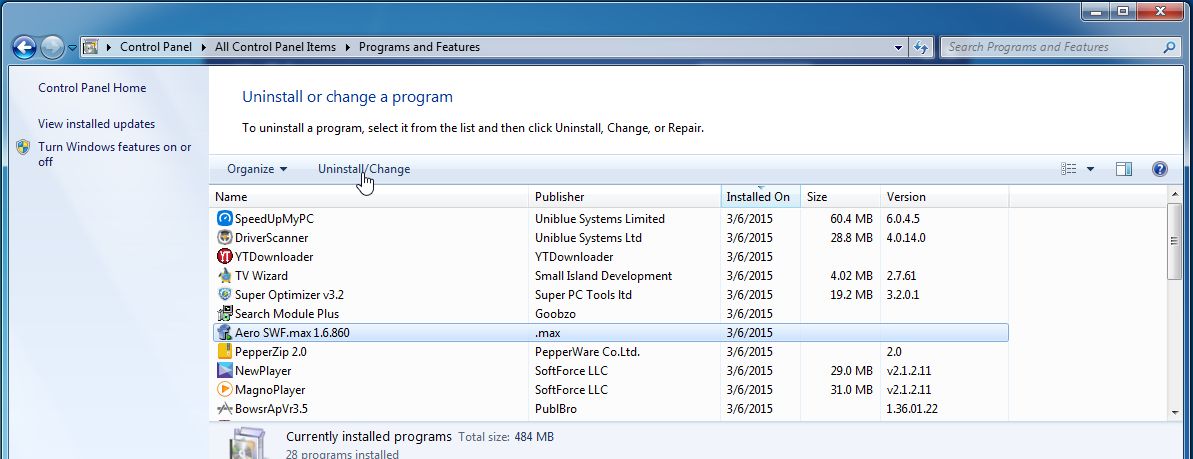The height and width of the screenshot is (459, 1193).
Task: Click the PepperZip 2.0 yellow icon
Action: pos(225,352)
